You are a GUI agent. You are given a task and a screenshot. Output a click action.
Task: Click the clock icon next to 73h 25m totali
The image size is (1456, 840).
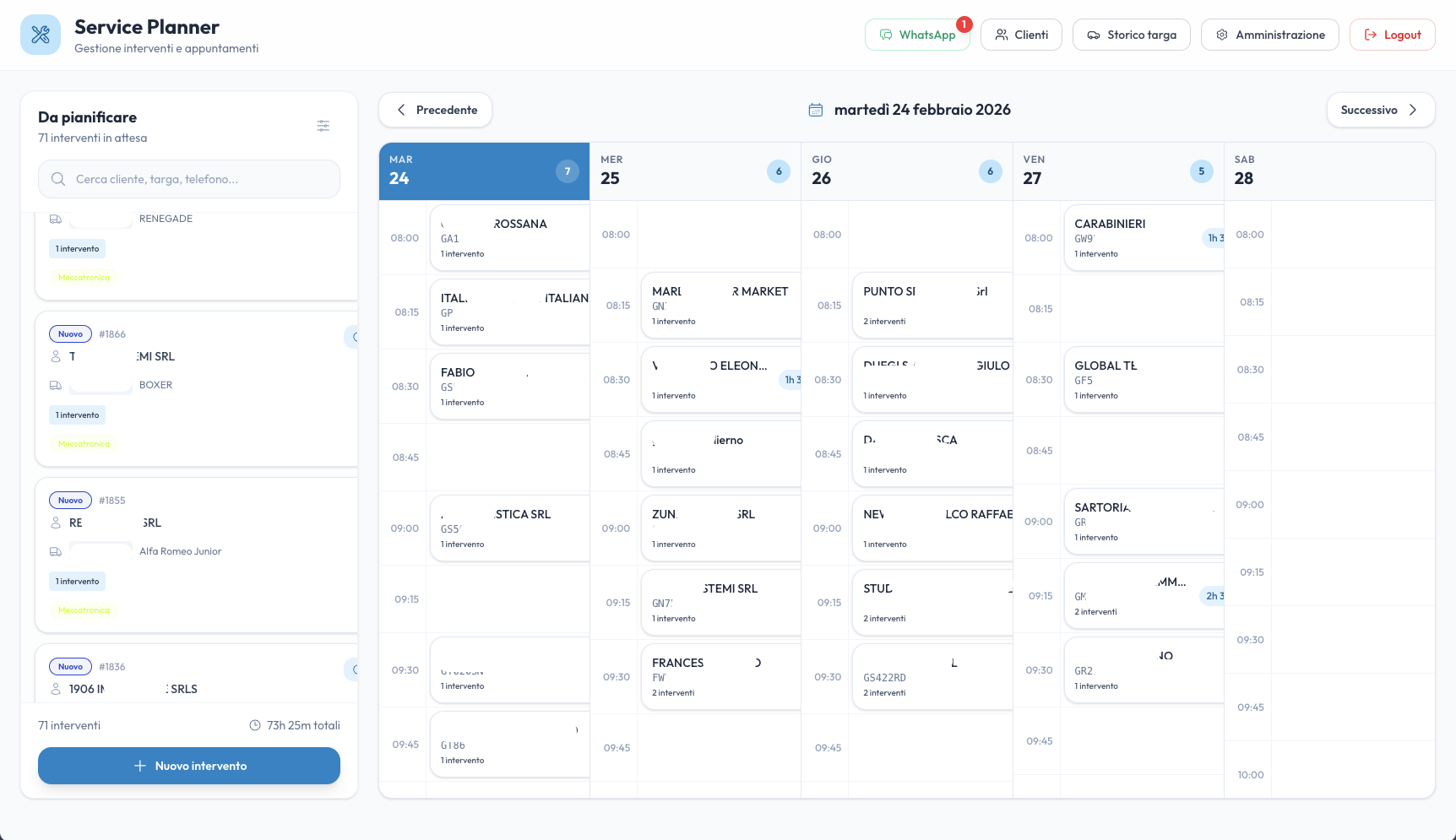tap(255, 724)
